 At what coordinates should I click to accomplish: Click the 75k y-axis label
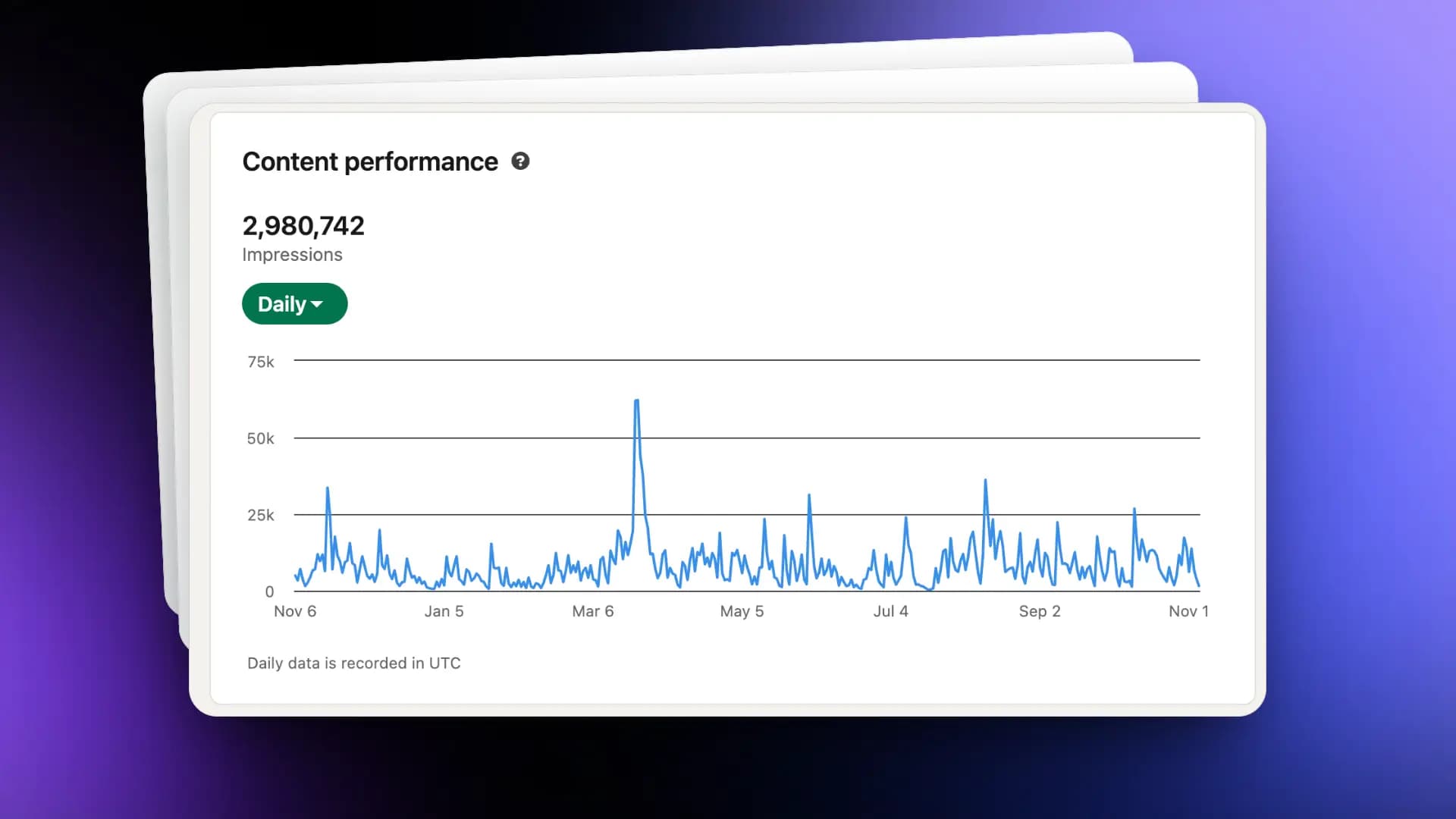pos(261,362)
